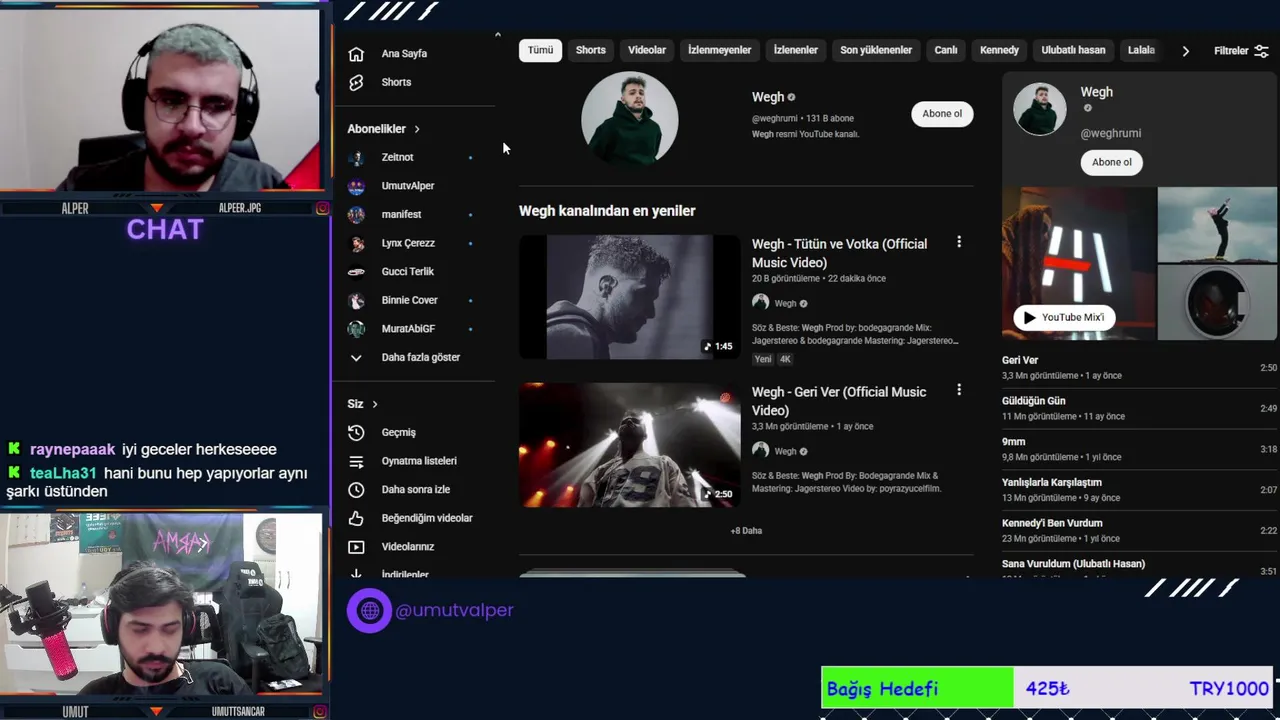Image resolution: width=1280 pixels, height=720 pixels.
Task: Click the Bağış Hedefi donation progress bar
Action: pos(1047,688)
